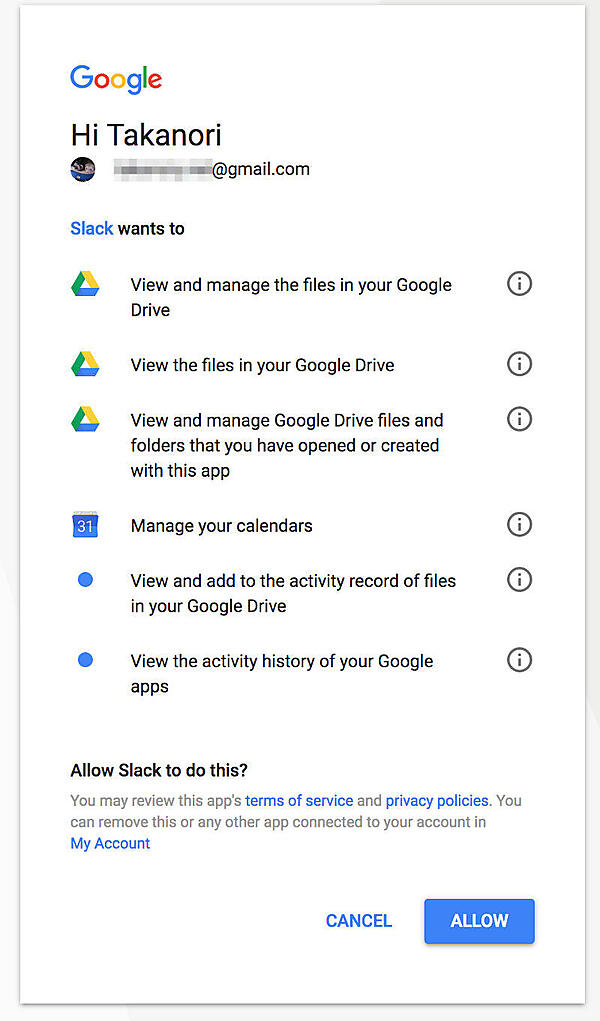Click the Drive icon beside view files permission
Image resolution: width=600 pixels, height=1021 pixels.
tap(85, 363)
